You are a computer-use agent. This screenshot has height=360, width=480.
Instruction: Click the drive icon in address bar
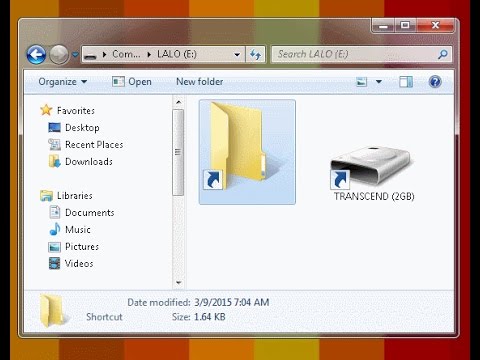tap(90, 55)
